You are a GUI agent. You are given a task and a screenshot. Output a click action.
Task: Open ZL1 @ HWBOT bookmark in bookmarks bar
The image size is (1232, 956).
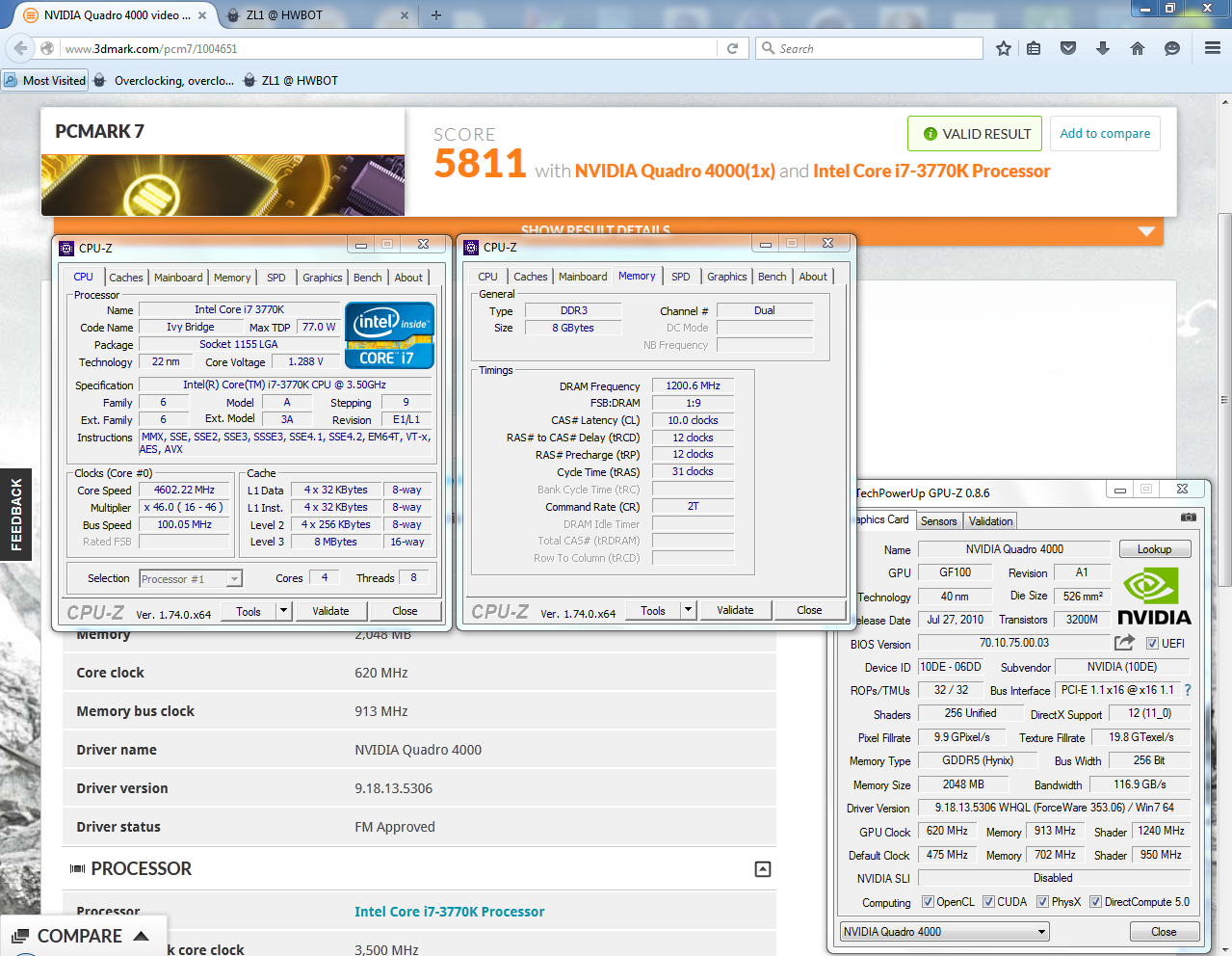coord(291,81)
